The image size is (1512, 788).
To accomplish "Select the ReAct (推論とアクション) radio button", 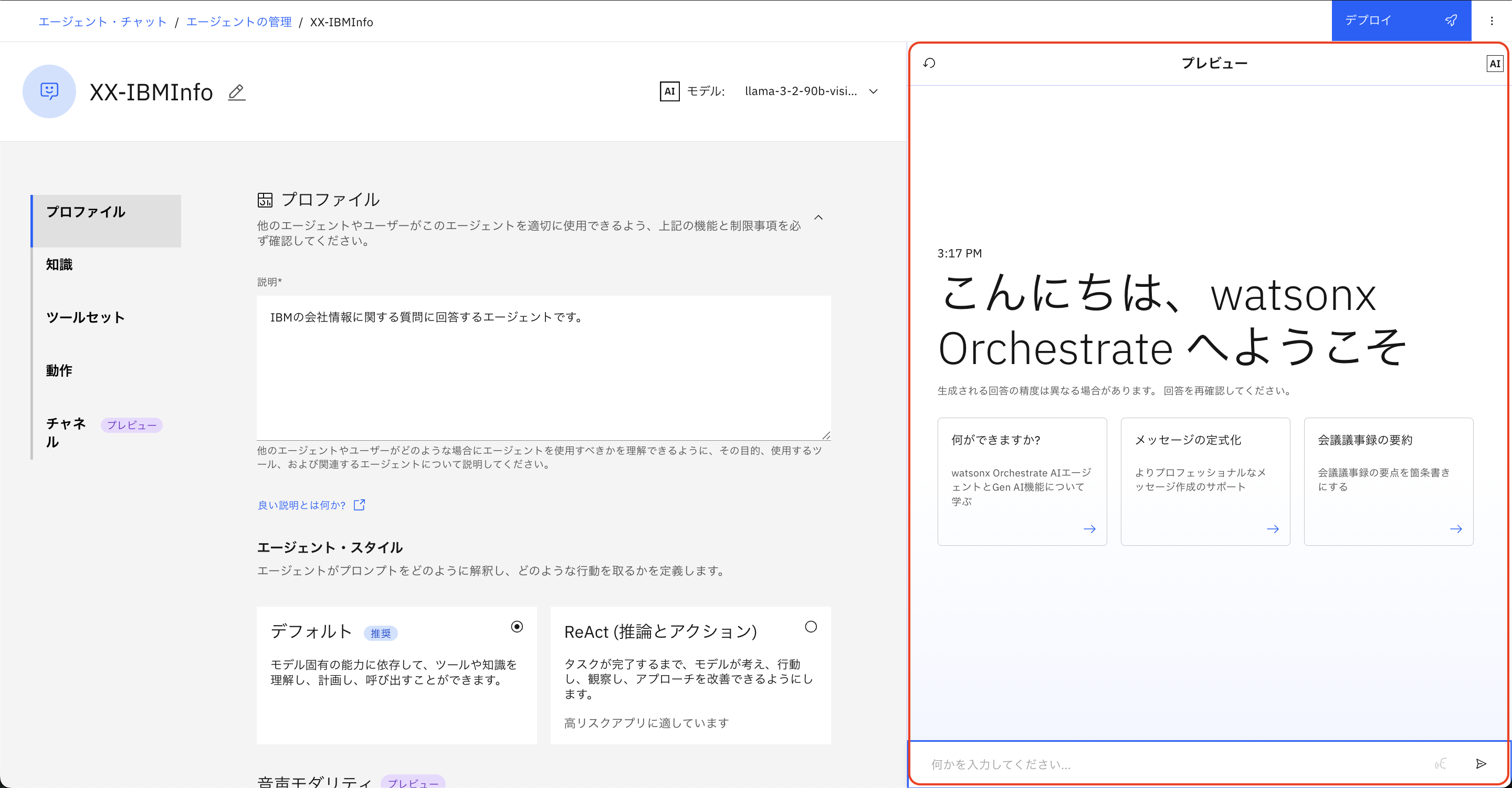I will tap(811, 627).
